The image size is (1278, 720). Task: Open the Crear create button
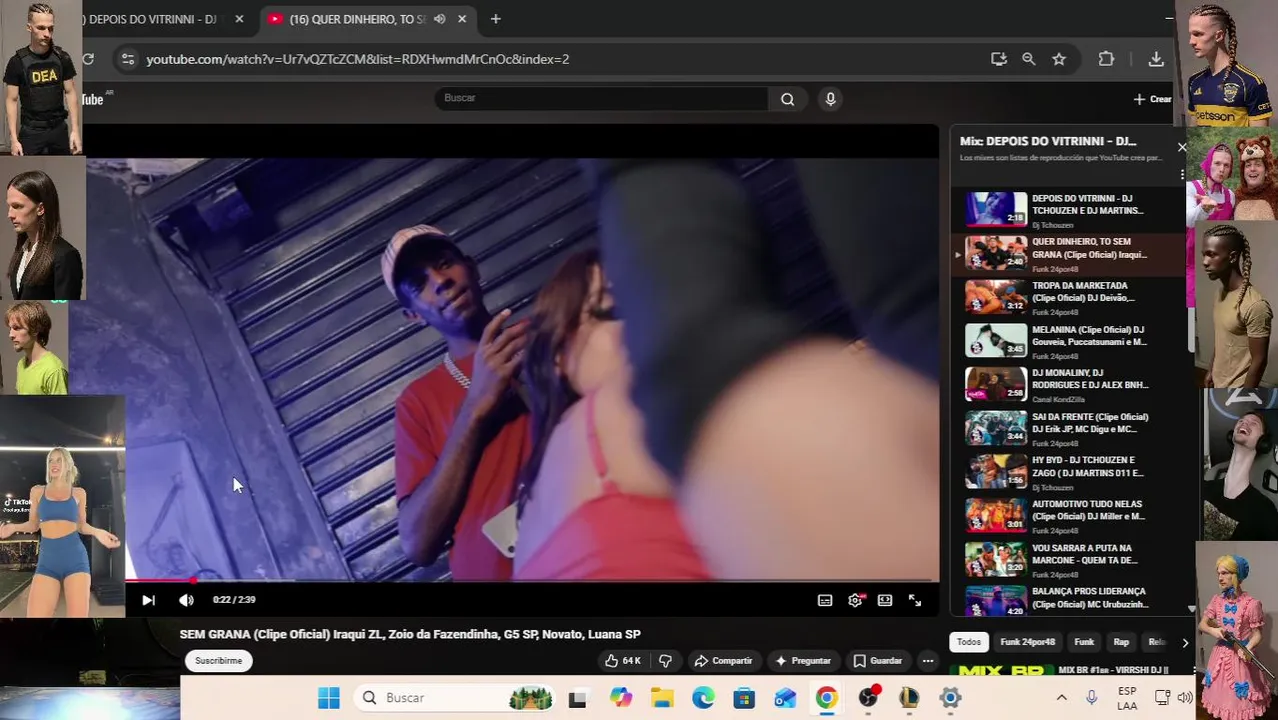coord(1152,99)
